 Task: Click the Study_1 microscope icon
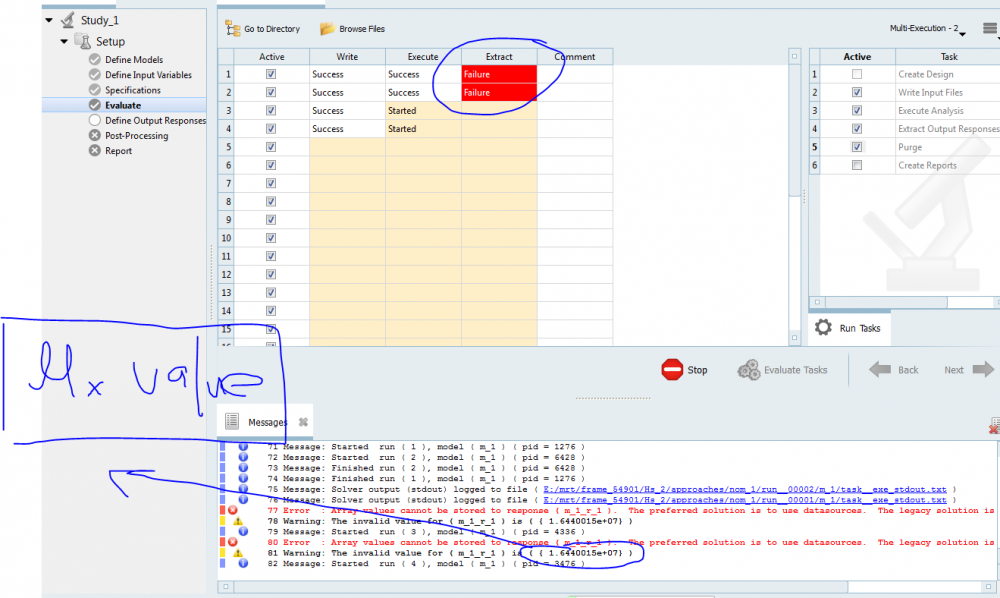coord(68,20)
